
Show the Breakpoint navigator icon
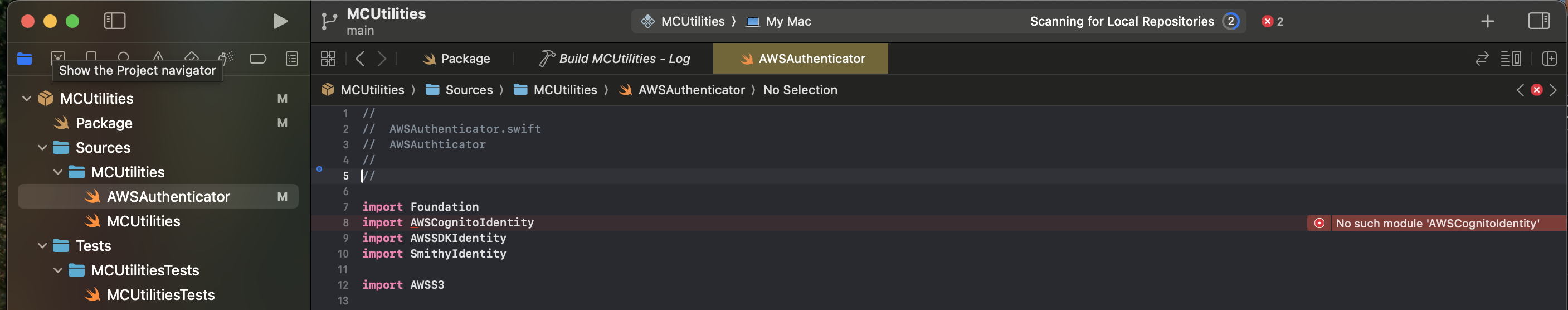[x=258, y=59]
